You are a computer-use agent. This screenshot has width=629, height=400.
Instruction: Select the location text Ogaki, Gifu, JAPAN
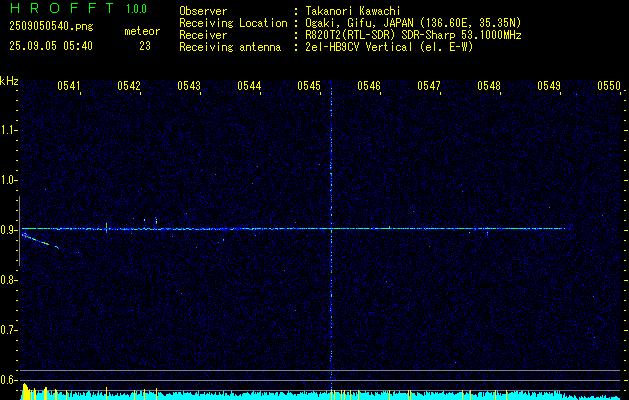click(359, 23)
